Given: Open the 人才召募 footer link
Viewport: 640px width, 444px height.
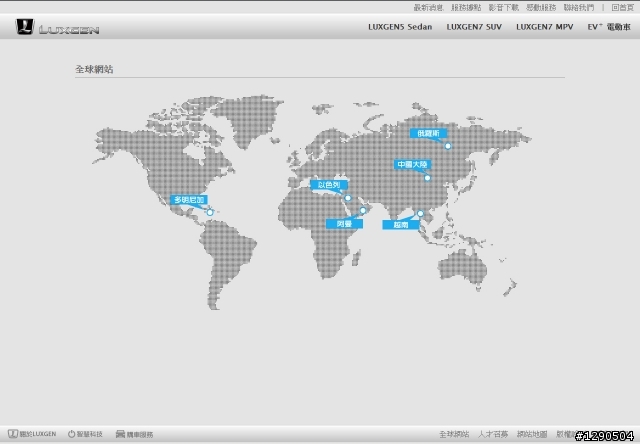Looking at the screenshot, I should click(493, 434).
